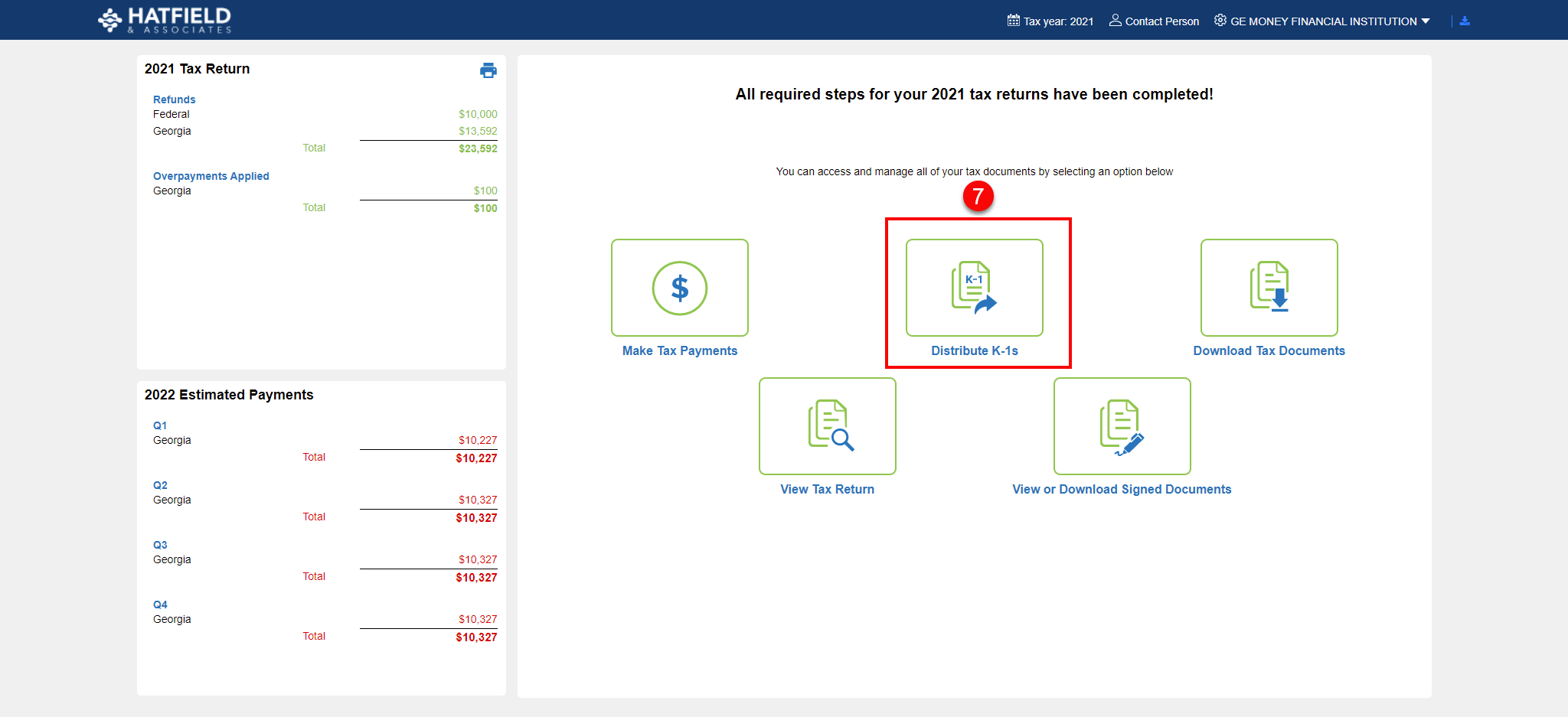1568x717 pixels.
Task: Click the Hatfield & Associates logo
Action: pyautogui.click(x=165, y=21)
